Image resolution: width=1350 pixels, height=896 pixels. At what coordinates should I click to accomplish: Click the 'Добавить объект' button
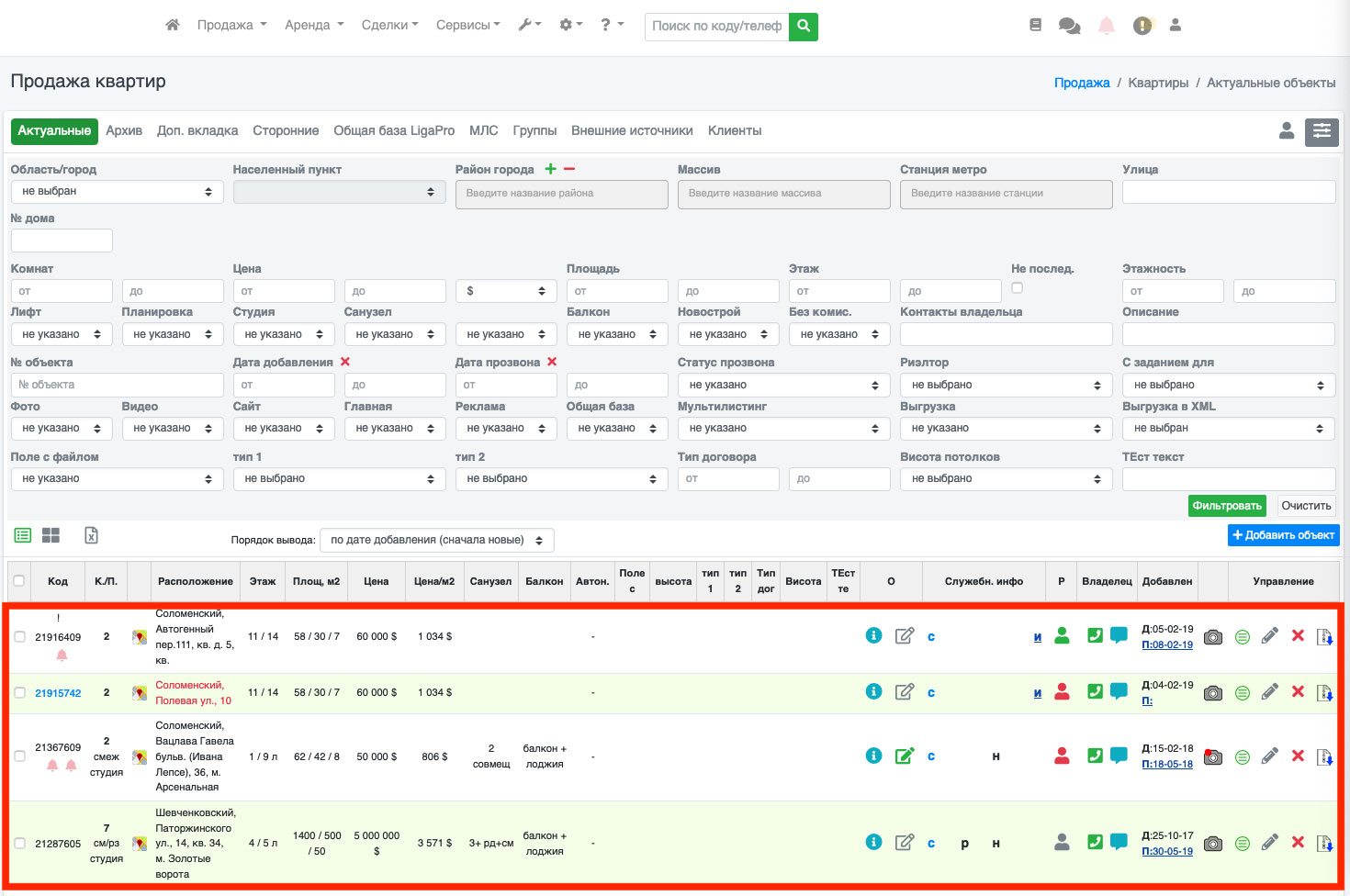click(x=1283, y=535)
